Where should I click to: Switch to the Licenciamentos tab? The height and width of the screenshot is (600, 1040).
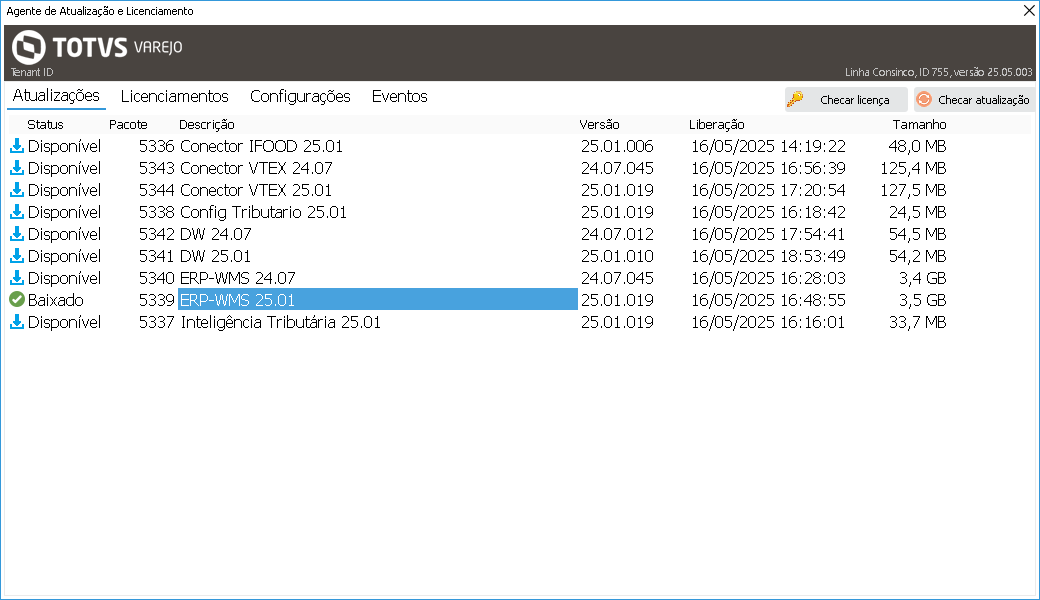point(174,96)
